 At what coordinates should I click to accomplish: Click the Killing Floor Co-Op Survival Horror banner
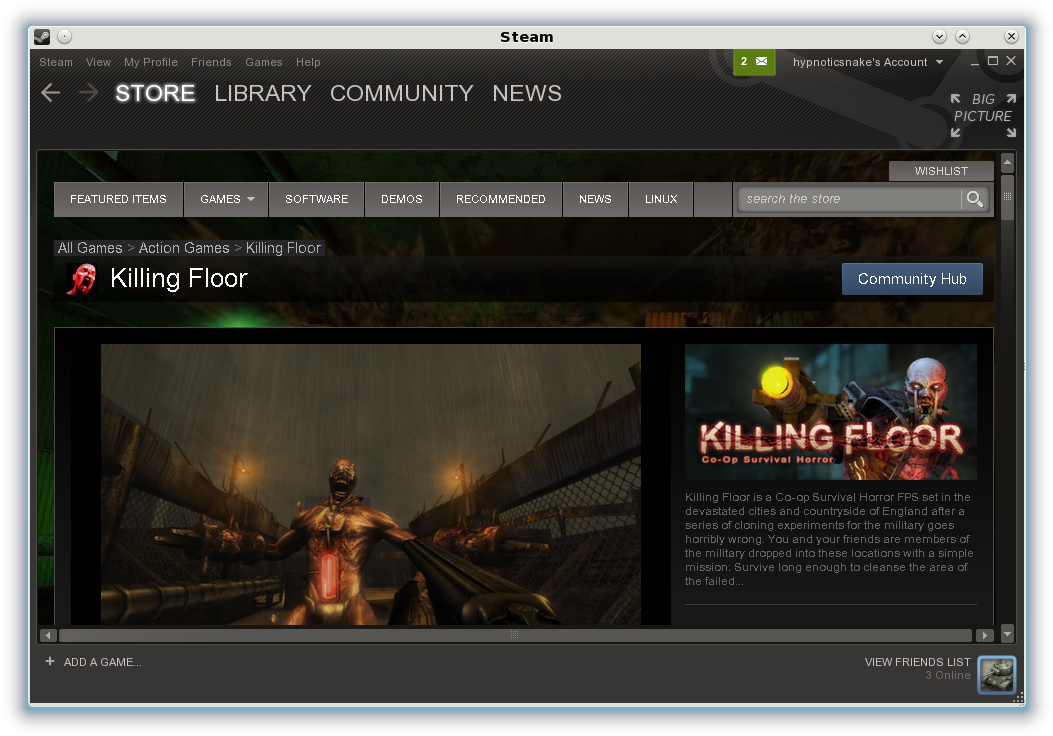pos(831,412)
